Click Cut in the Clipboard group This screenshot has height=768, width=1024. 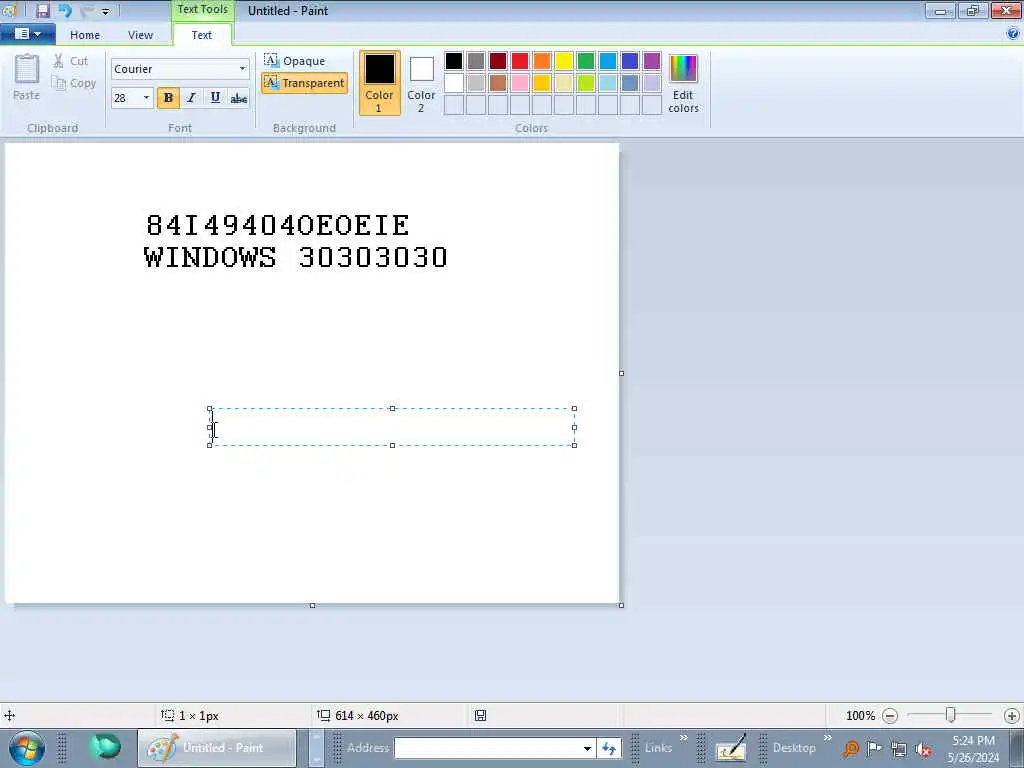(x=71, y=61)
